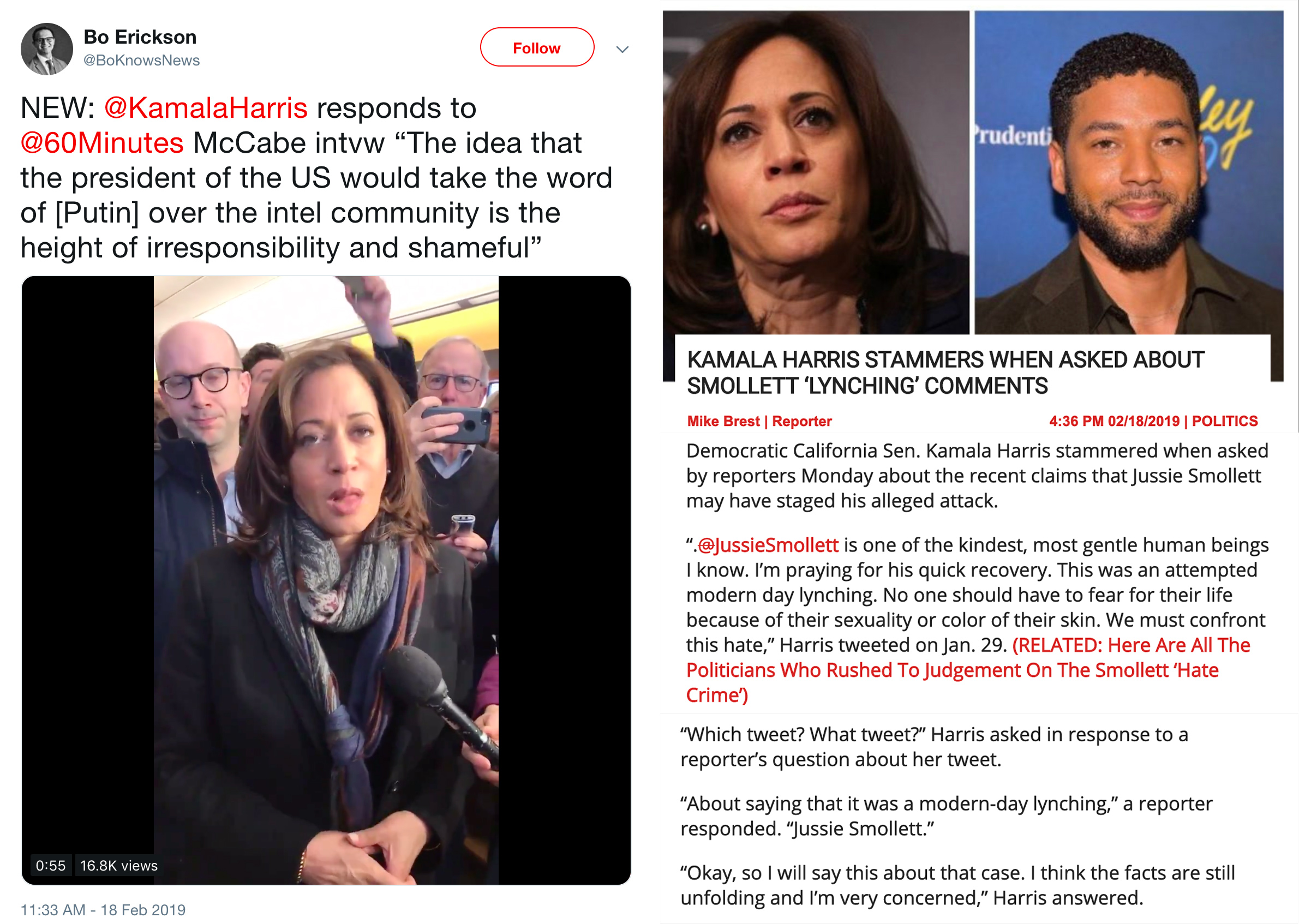1299x924 pixels.
Task: Expand the tweet options chevron
Action: click(x=622, y=50)
